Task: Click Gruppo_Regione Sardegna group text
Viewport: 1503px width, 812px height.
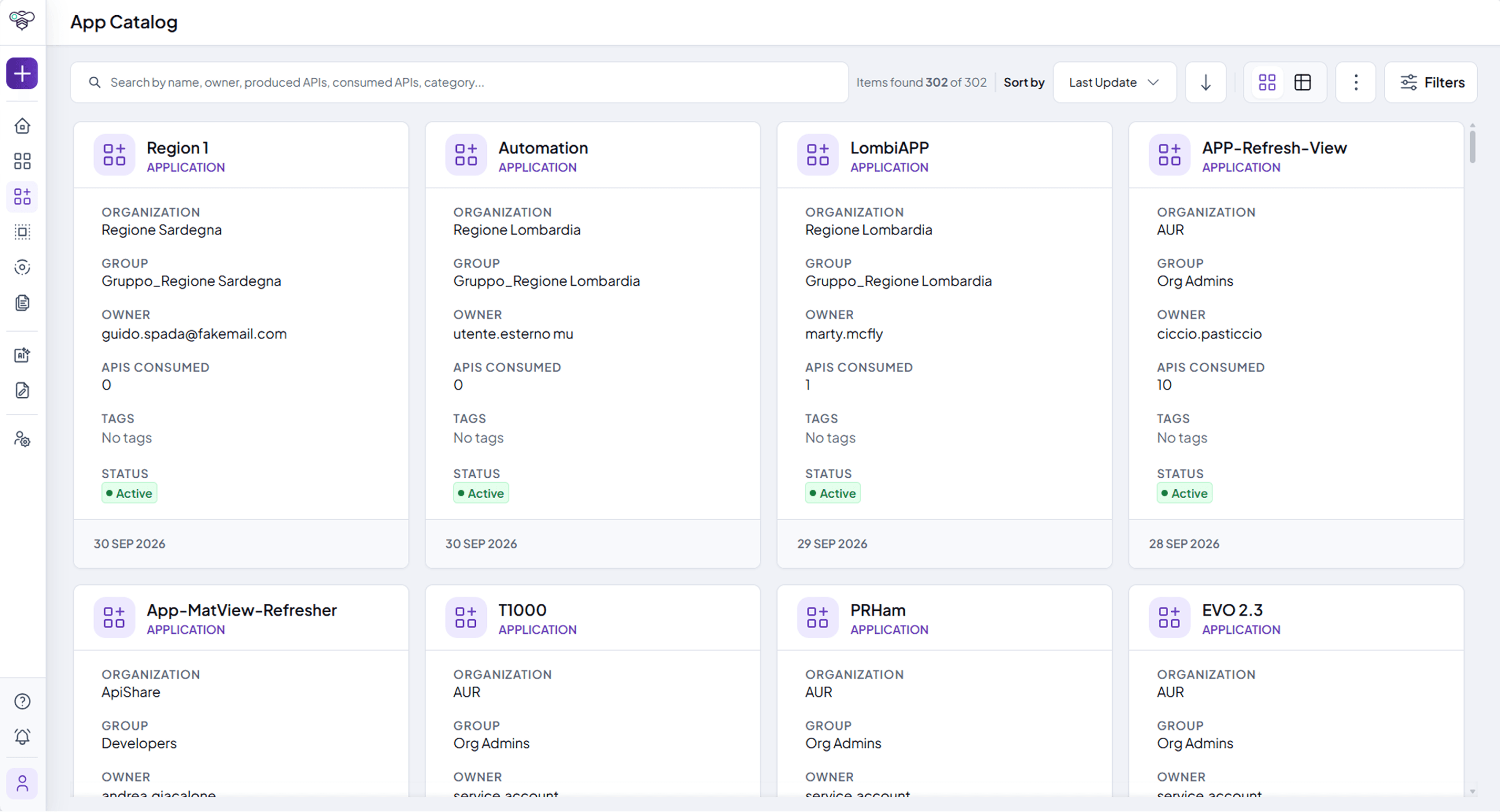Action: coord(191,281)
